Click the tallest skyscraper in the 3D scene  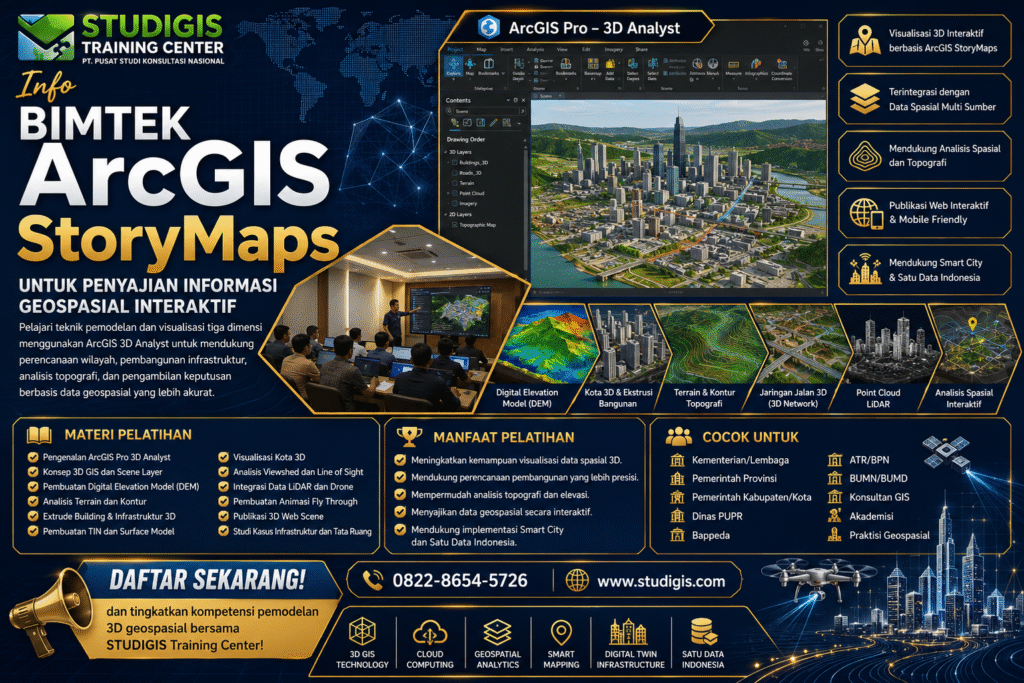coord(679,147)
